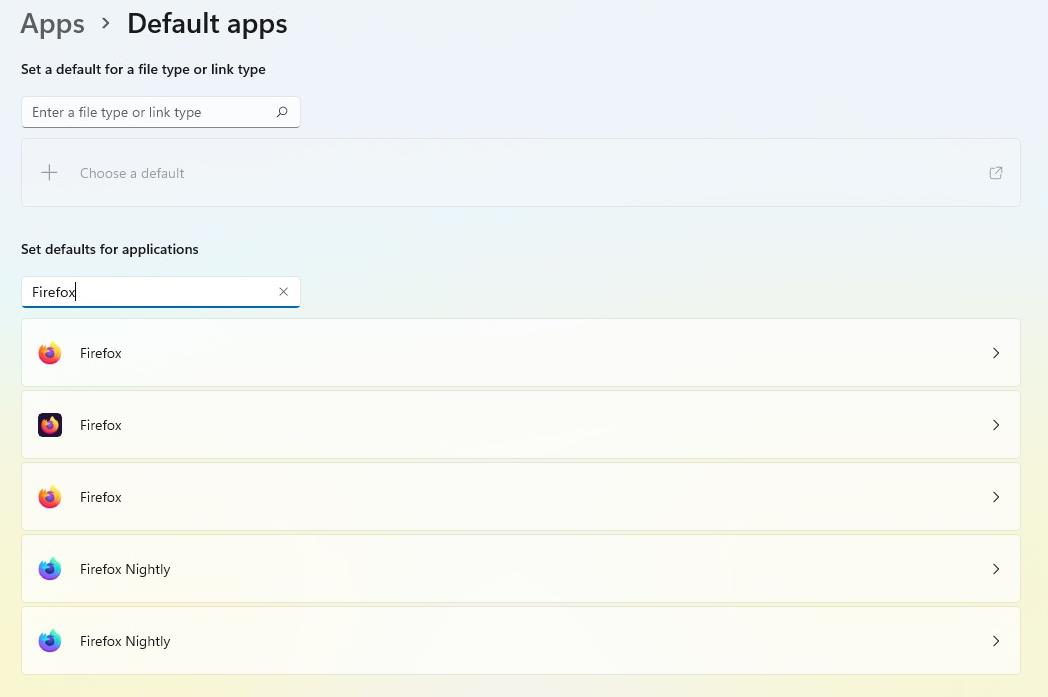
Task: Clear the Firefox search with the X button
Action: (283, 291)
